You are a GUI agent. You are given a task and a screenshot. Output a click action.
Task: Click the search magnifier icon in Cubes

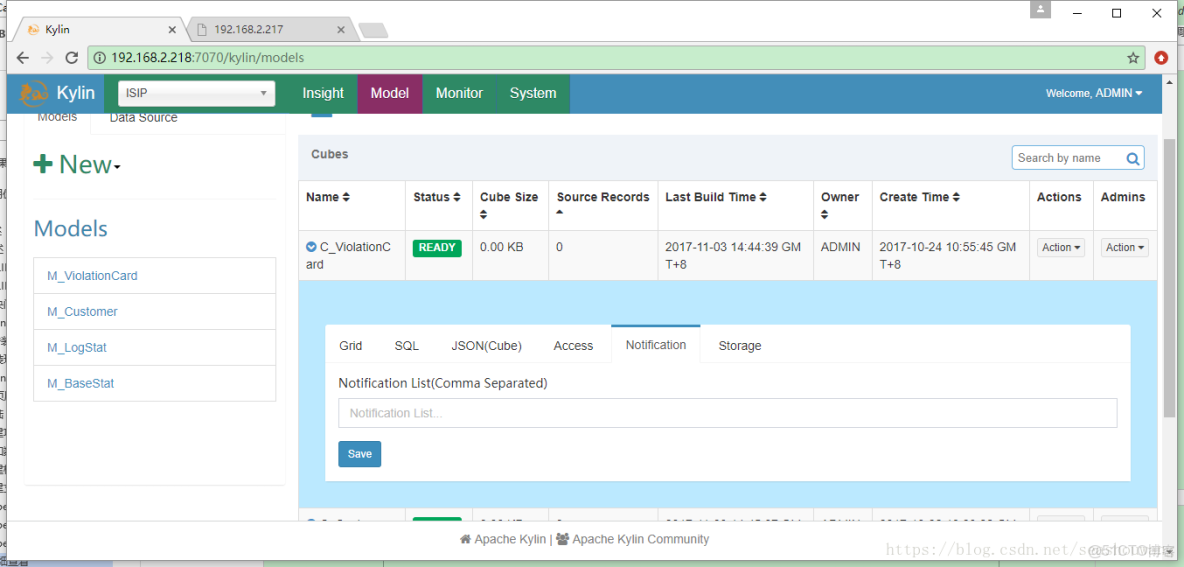[x=1133, y=159]
